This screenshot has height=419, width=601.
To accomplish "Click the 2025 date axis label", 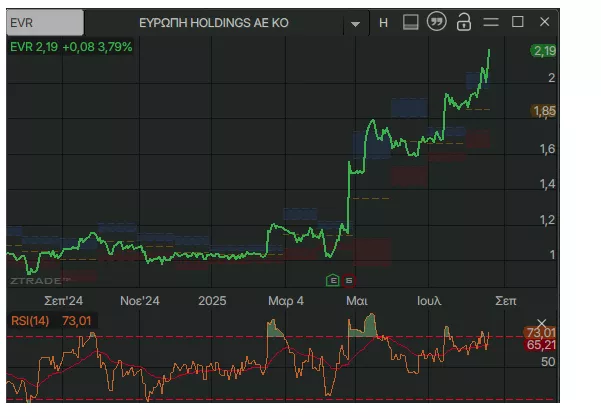I will click(212, 301).
